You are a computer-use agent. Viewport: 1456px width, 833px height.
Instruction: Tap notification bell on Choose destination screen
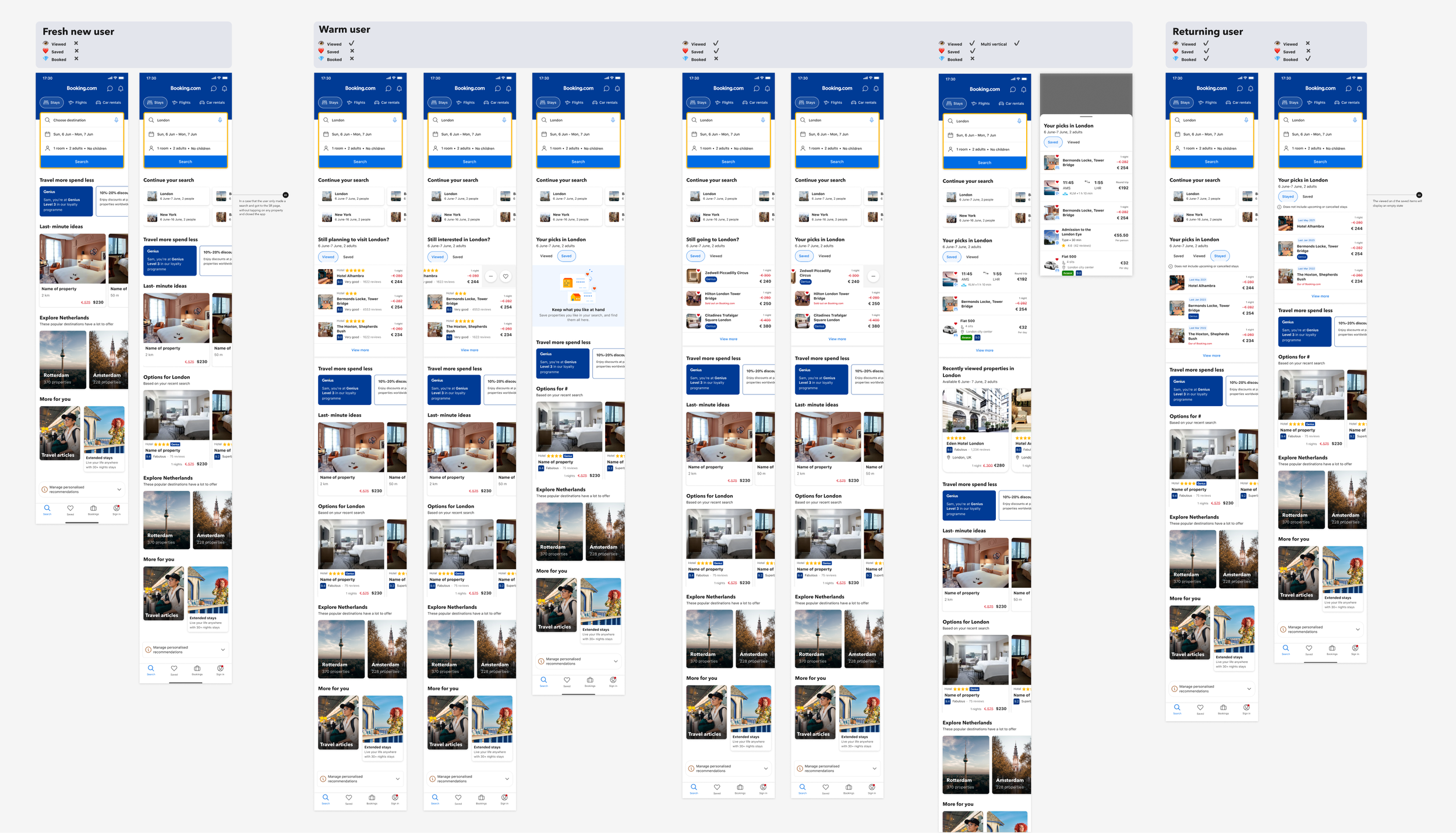[121, 89]
